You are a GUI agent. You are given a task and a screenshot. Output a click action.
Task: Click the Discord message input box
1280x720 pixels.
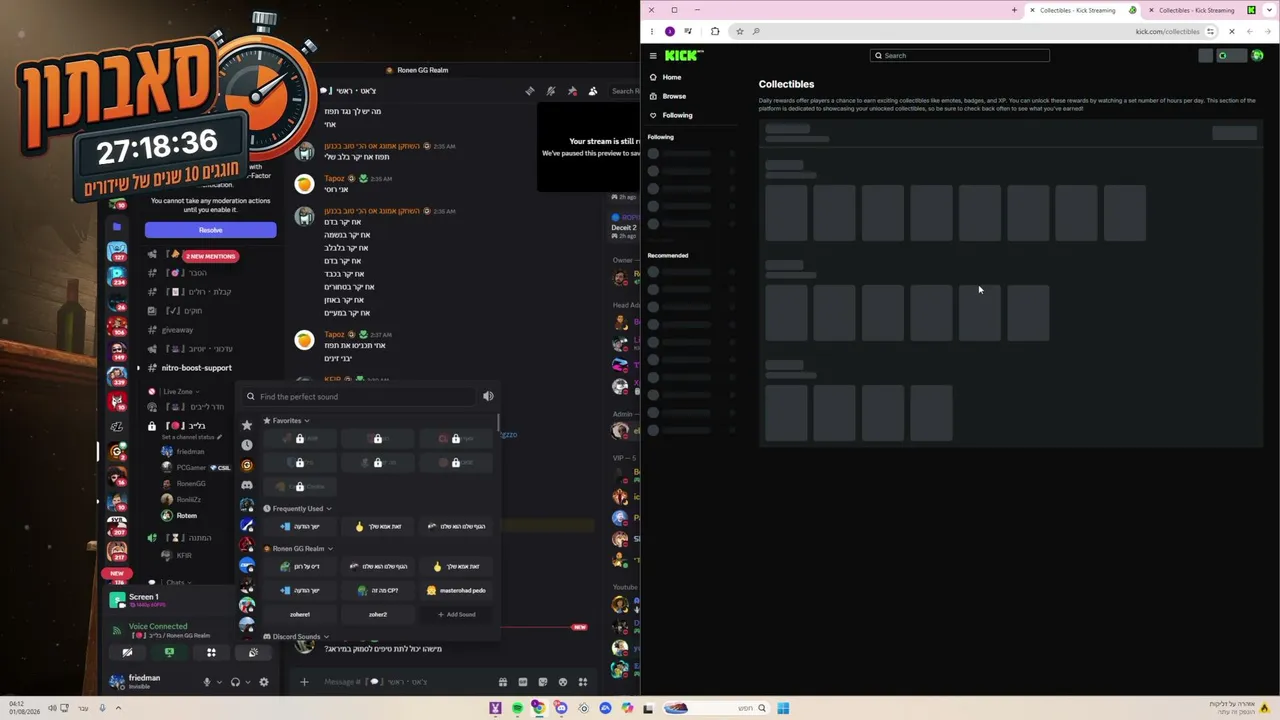[405, 682]
